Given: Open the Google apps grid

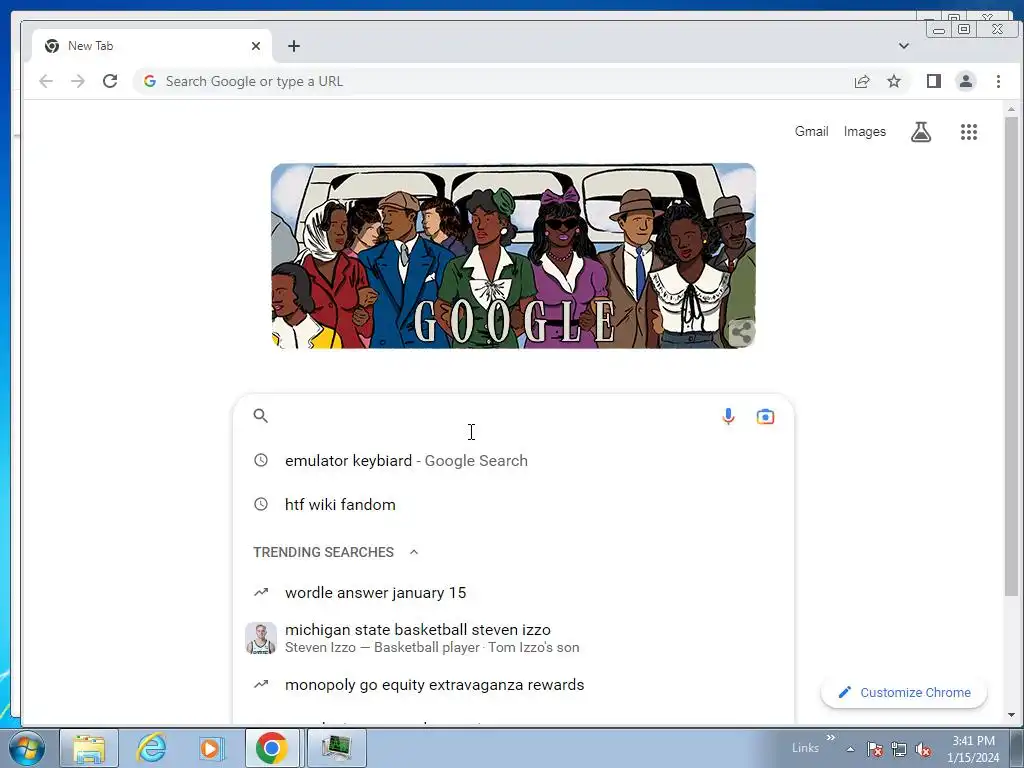Looking at the screenshot, I should click(969, 132).
